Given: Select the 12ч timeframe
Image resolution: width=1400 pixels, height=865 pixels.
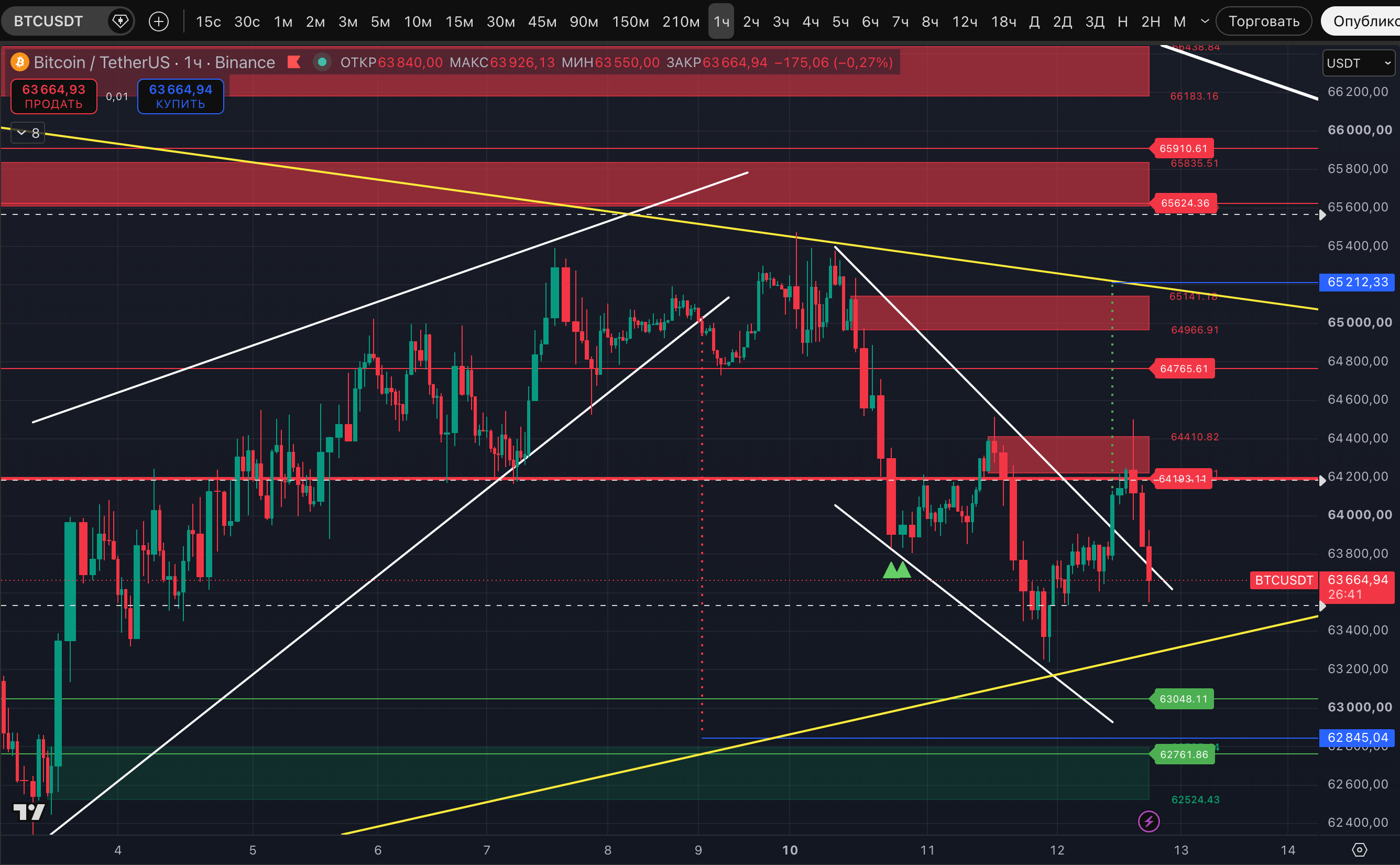Looking at the screenshot, I should tap(965, 21).
